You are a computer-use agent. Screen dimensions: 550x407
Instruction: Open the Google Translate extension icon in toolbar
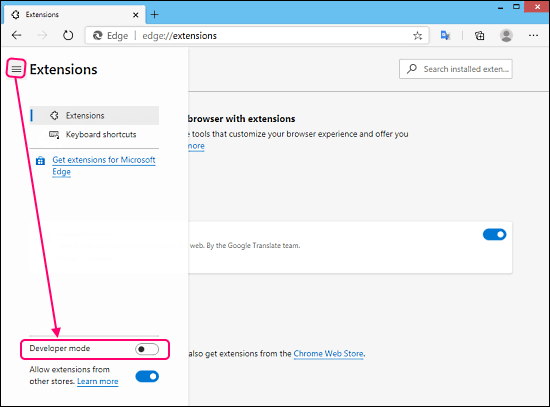click(x=445, y=35)
